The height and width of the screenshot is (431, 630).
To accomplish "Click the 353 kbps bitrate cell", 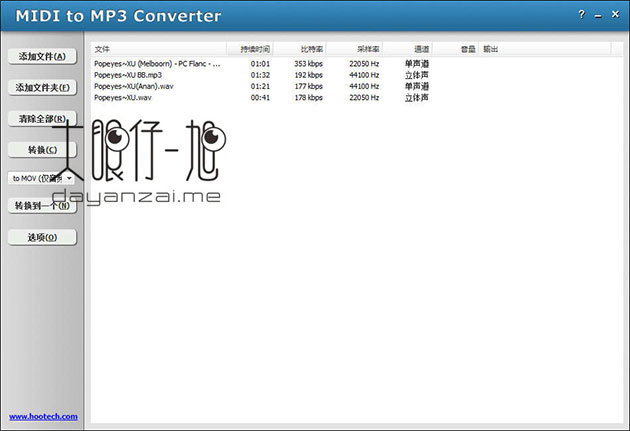I will coord(308,63).
